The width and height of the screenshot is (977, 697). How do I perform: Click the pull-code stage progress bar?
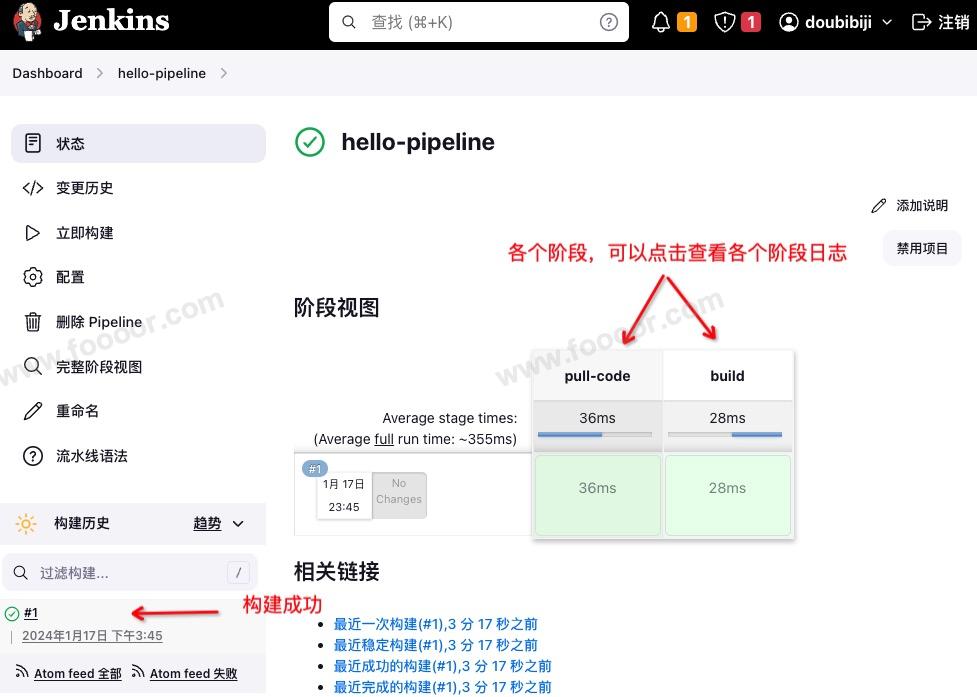click(x=596, y=434)
